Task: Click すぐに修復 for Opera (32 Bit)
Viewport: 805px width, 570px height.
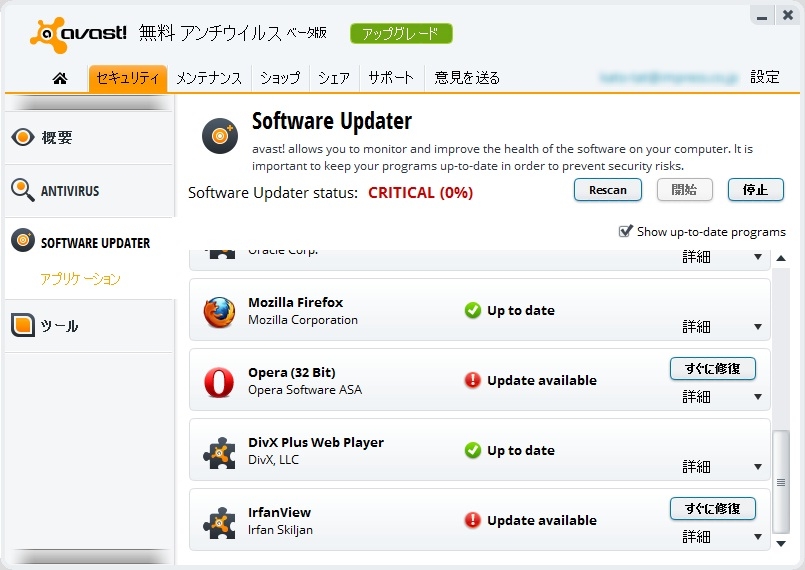Action: [713, 369]
